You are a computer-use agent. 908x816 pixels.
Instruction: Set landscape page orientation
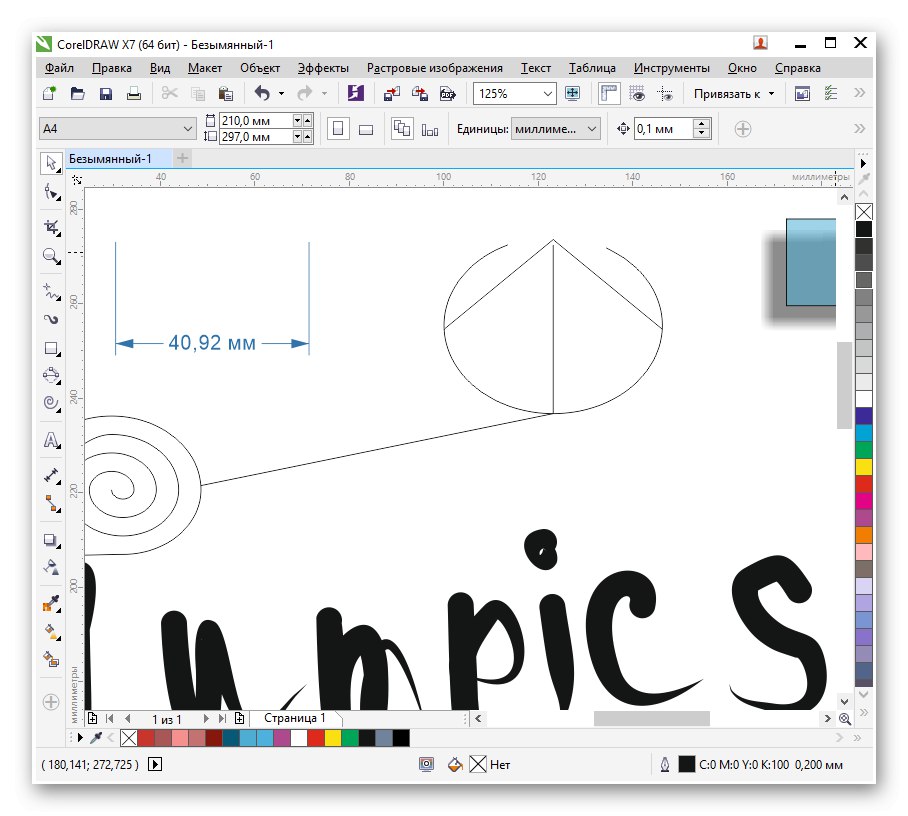coord(366,129)
